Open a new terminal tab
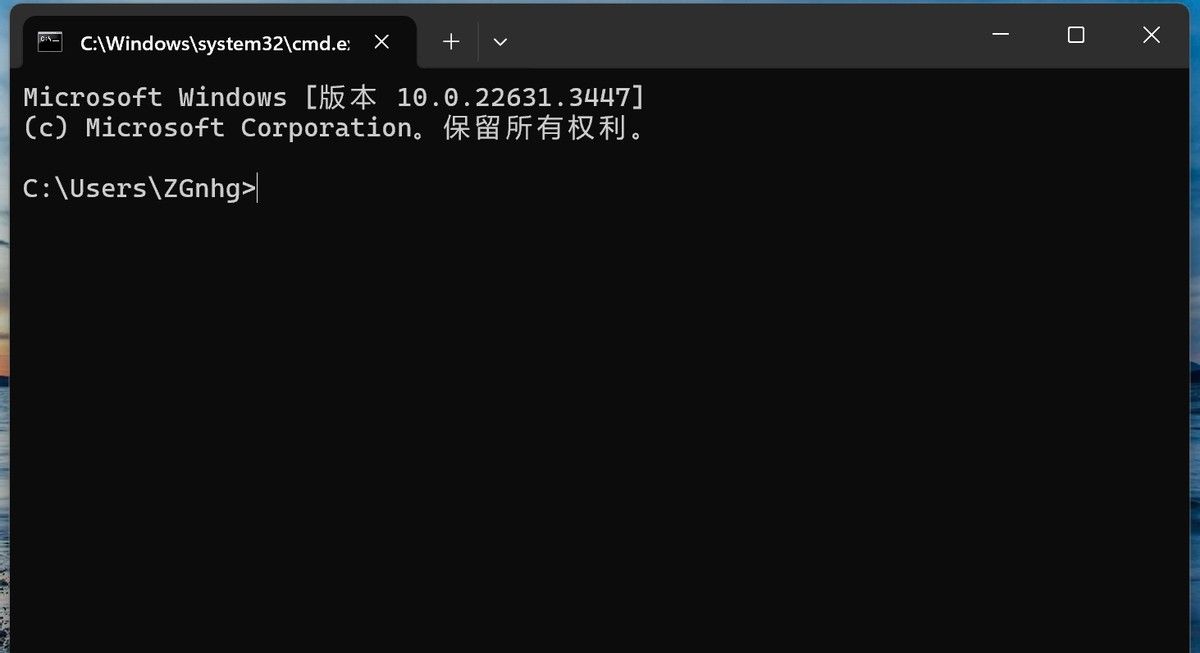Viewport: 1200px width, 653px height. [x=451, y=42]
